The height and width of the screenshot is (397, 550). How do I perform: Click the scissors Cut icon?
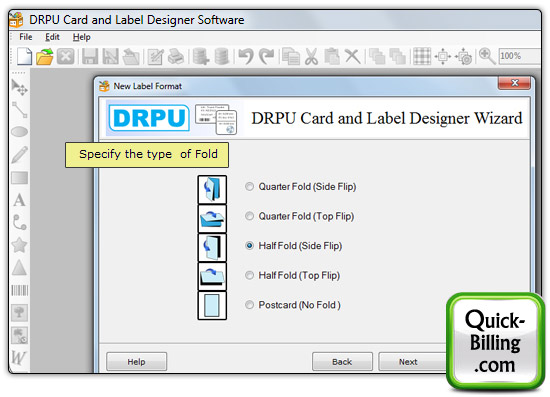311,56
